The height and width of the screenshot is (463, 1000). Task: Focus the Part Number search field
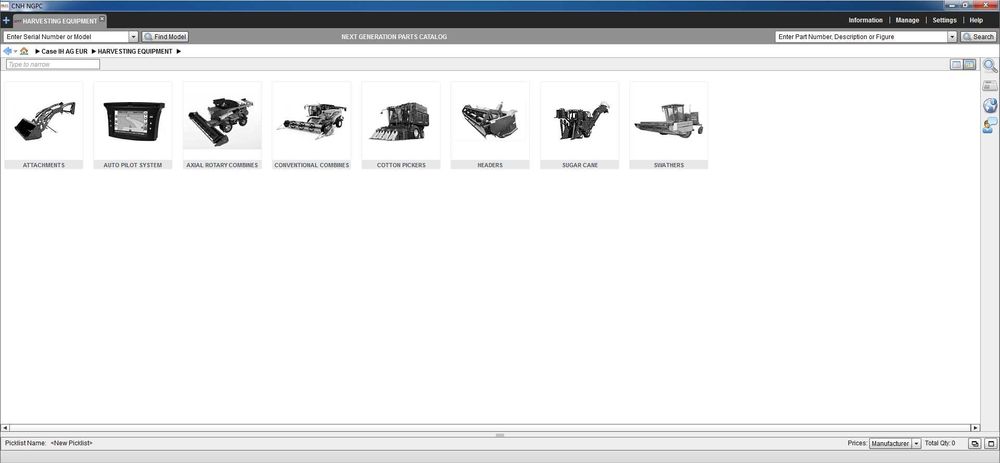(861, 37)
